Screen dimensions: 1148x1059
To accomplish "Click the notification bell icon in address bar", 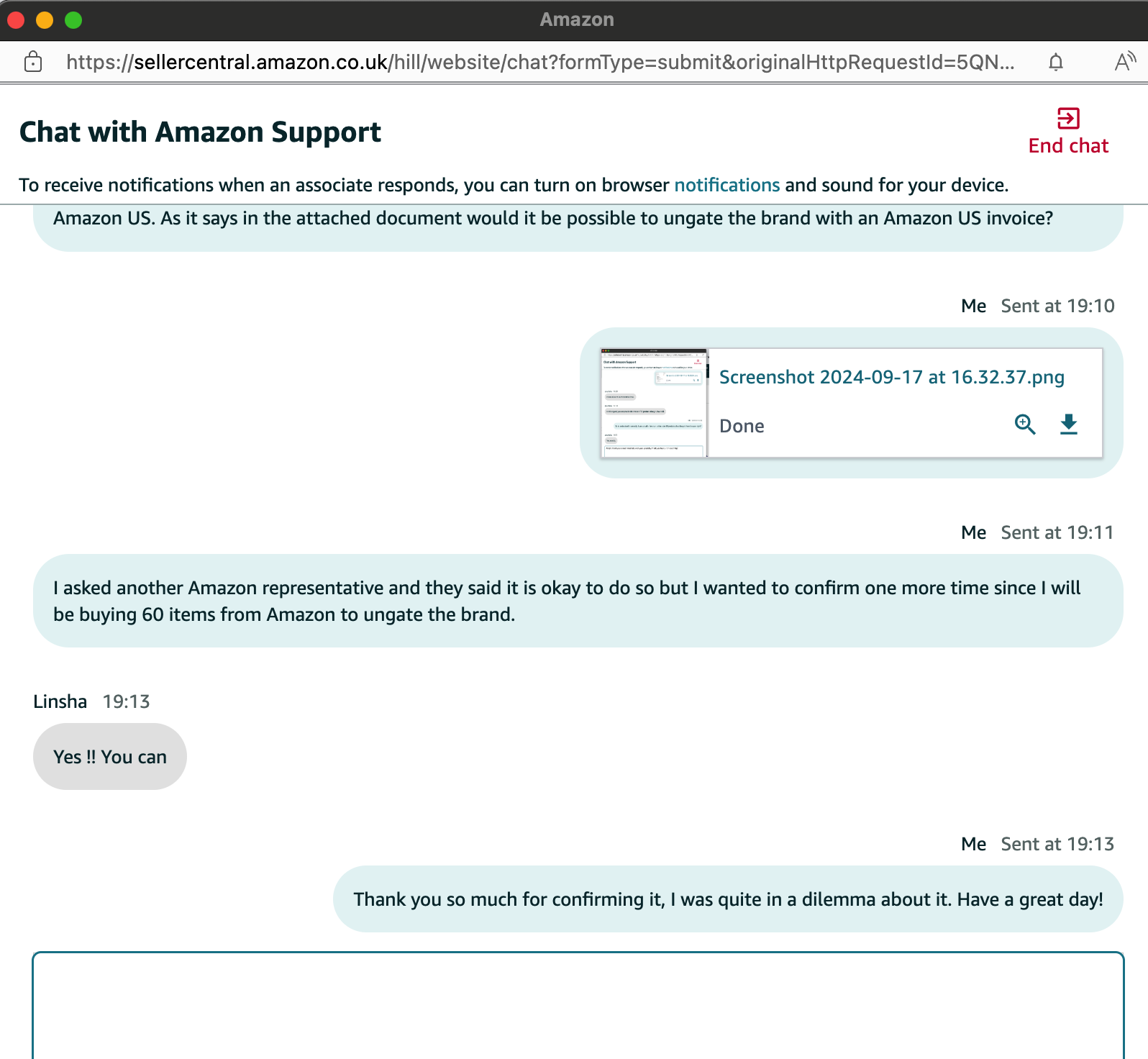I will pyautogui.click(x=1055, y=62).
